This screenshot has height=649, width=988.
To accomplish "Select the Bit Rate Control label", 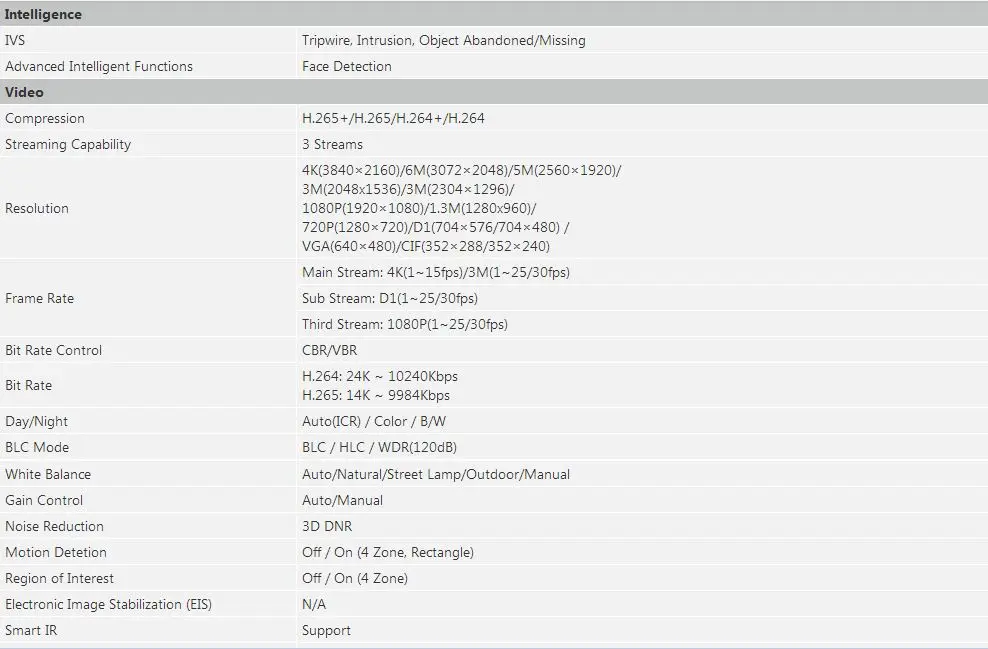I will tap(54, 350).
